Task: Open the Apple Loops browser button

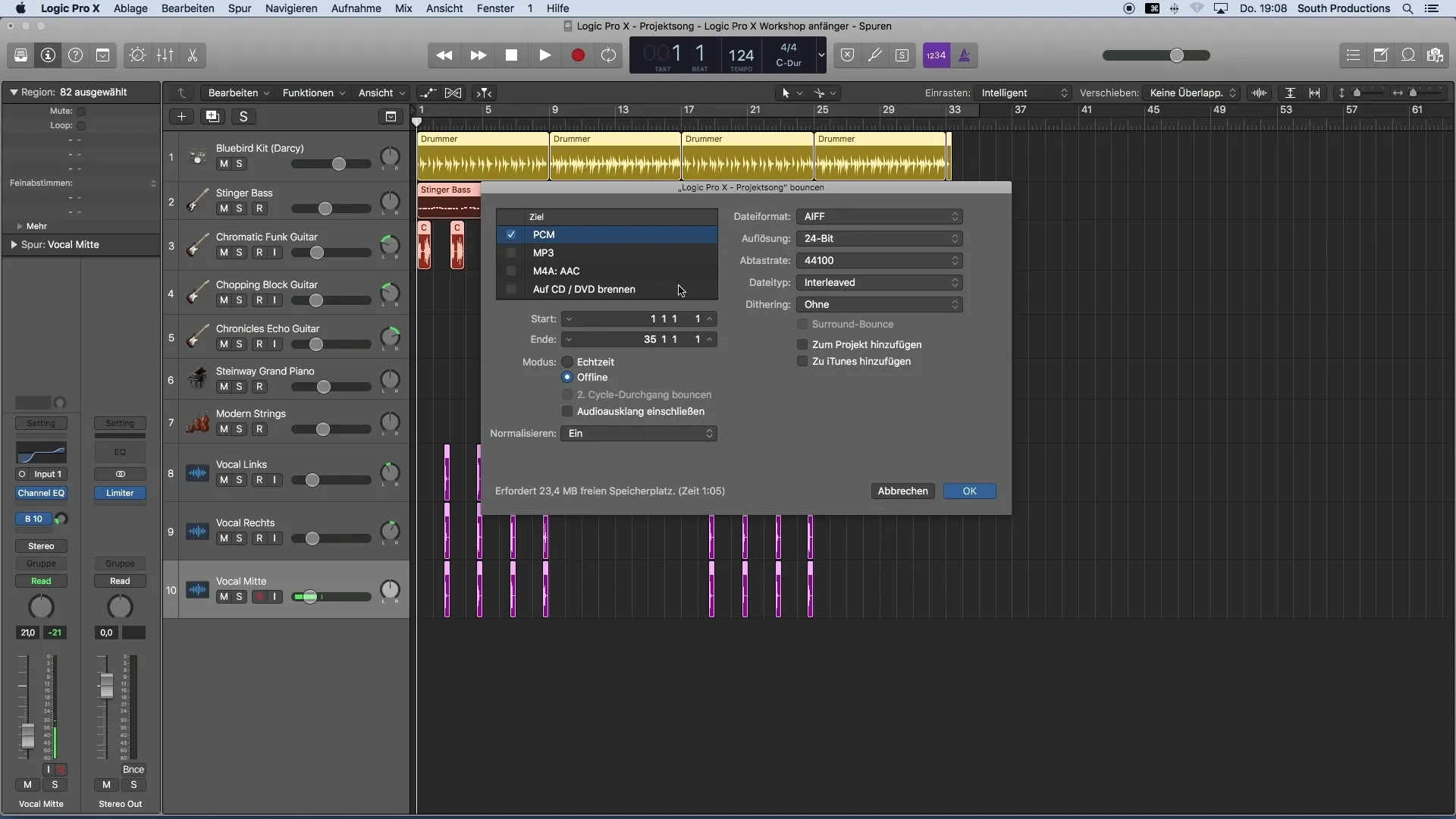Action: (1408, 55)
